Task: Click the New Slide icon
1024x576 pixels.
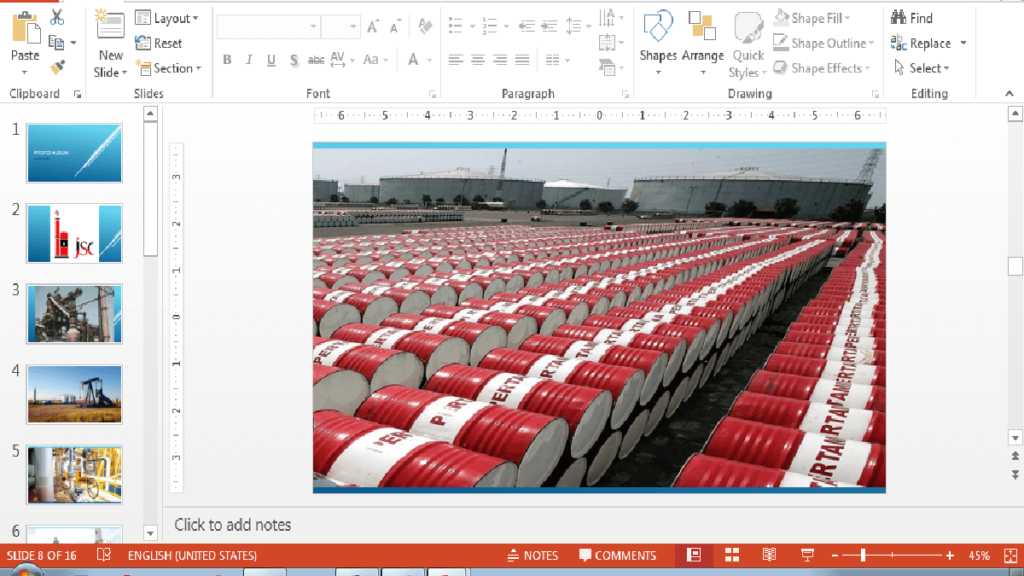Action: (109, 26)
